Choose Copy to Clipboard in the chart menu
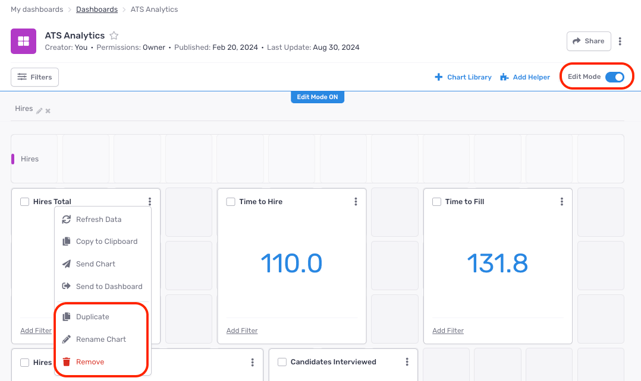This screenshot has height=381, width=641. [103, 242]
